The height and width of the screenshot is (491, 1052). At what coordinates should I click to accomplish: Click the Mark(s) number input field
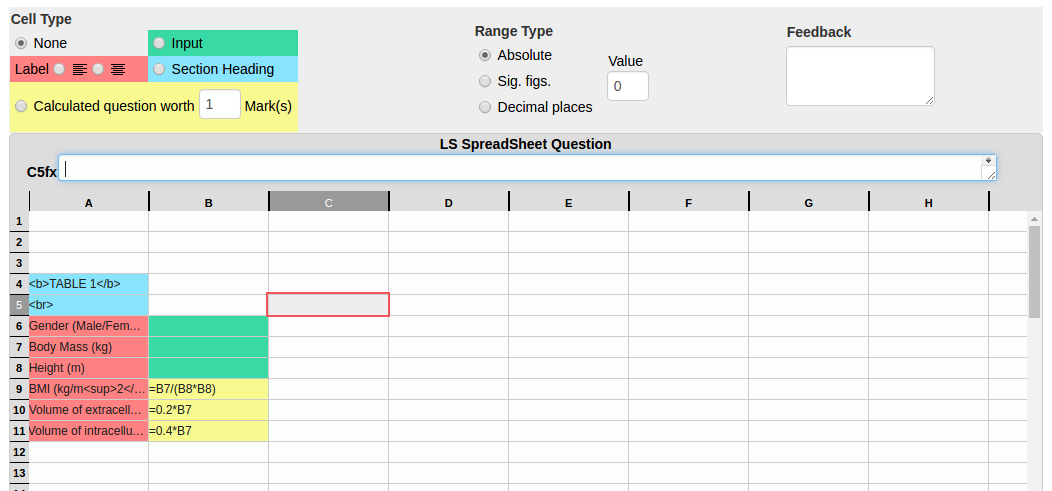[220, 105]
